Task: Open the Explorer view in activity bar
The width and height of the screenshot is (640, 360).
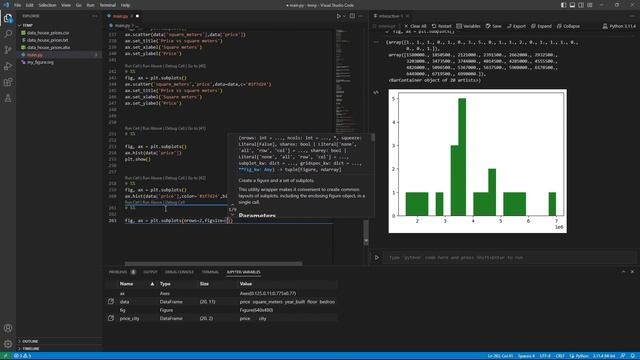Action: pos(8,18)
